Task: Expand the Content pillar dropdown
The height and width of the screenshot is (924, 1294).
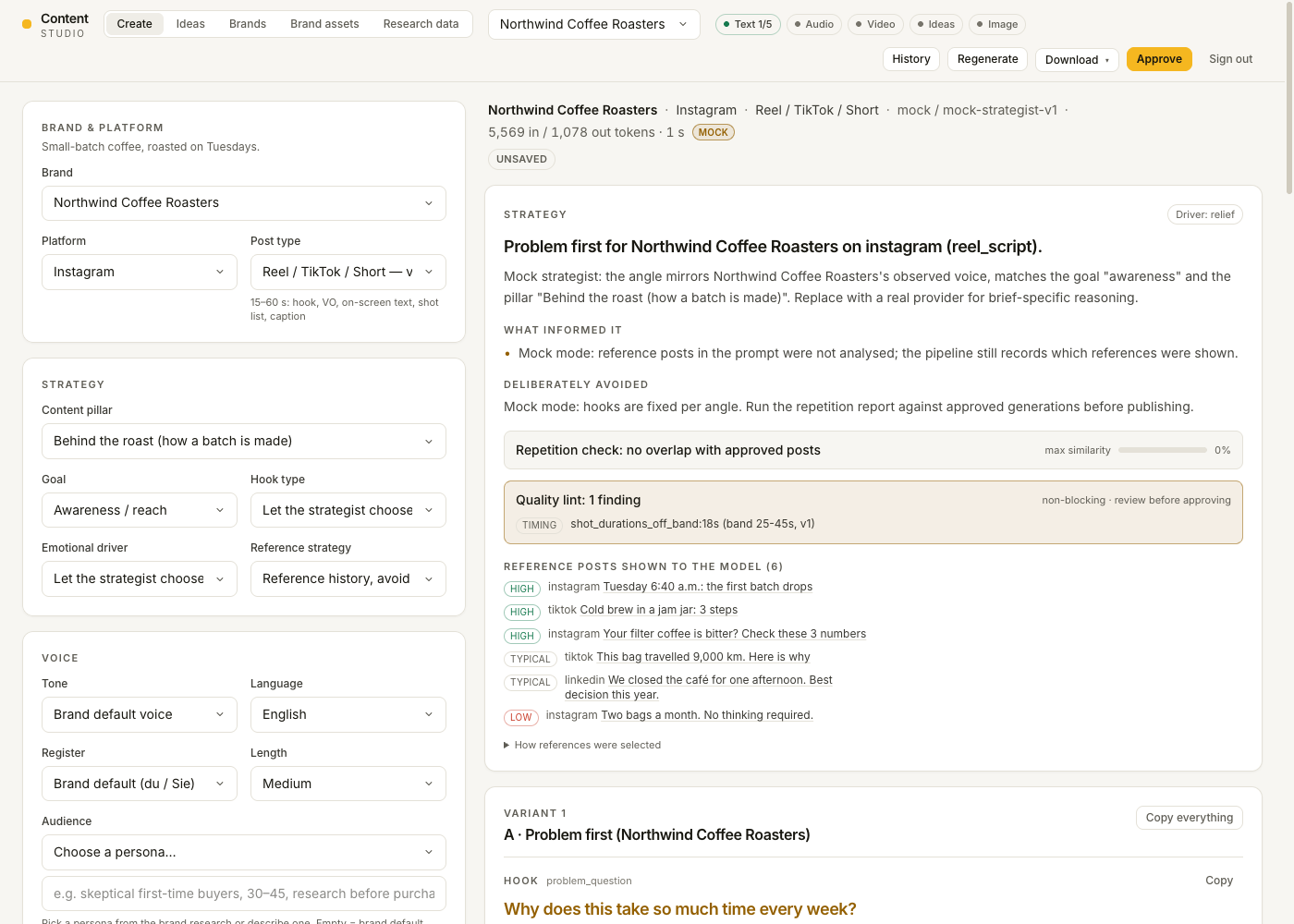Action: (x=244, y=441)
